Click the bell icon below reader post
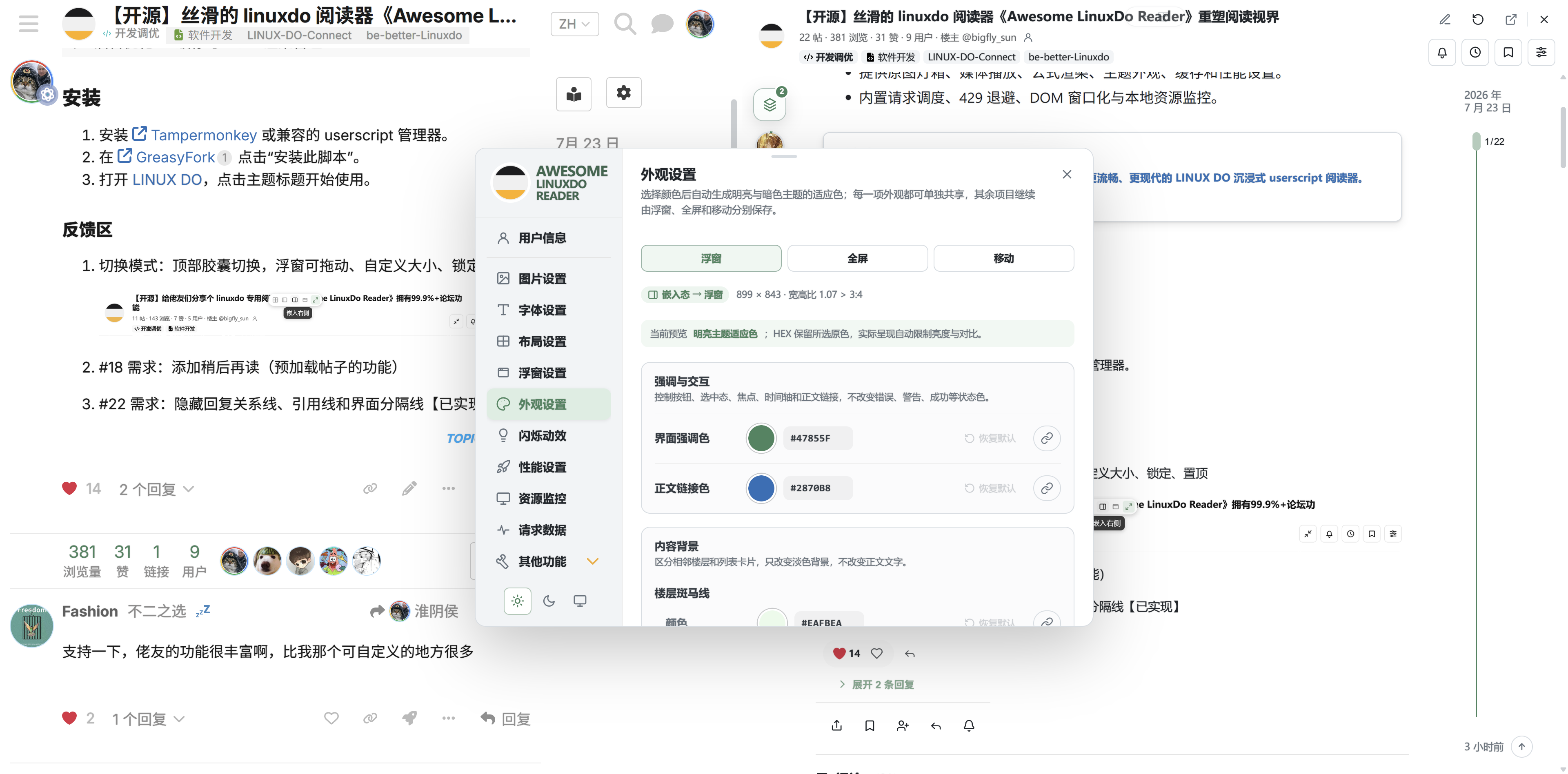The image size is (1568, 774). [969, 725]
